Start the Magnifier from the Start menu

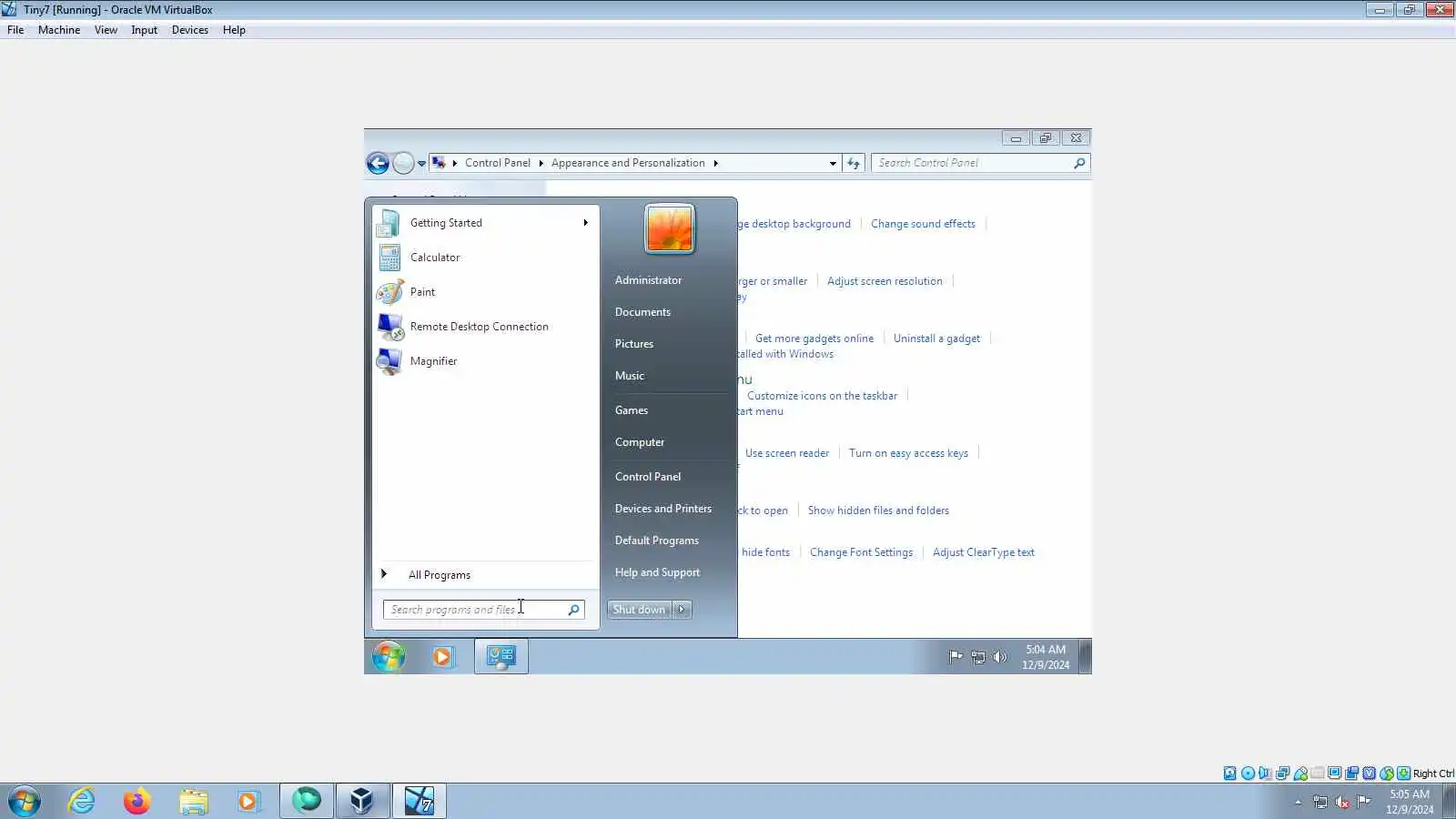[x=486, y=361]
